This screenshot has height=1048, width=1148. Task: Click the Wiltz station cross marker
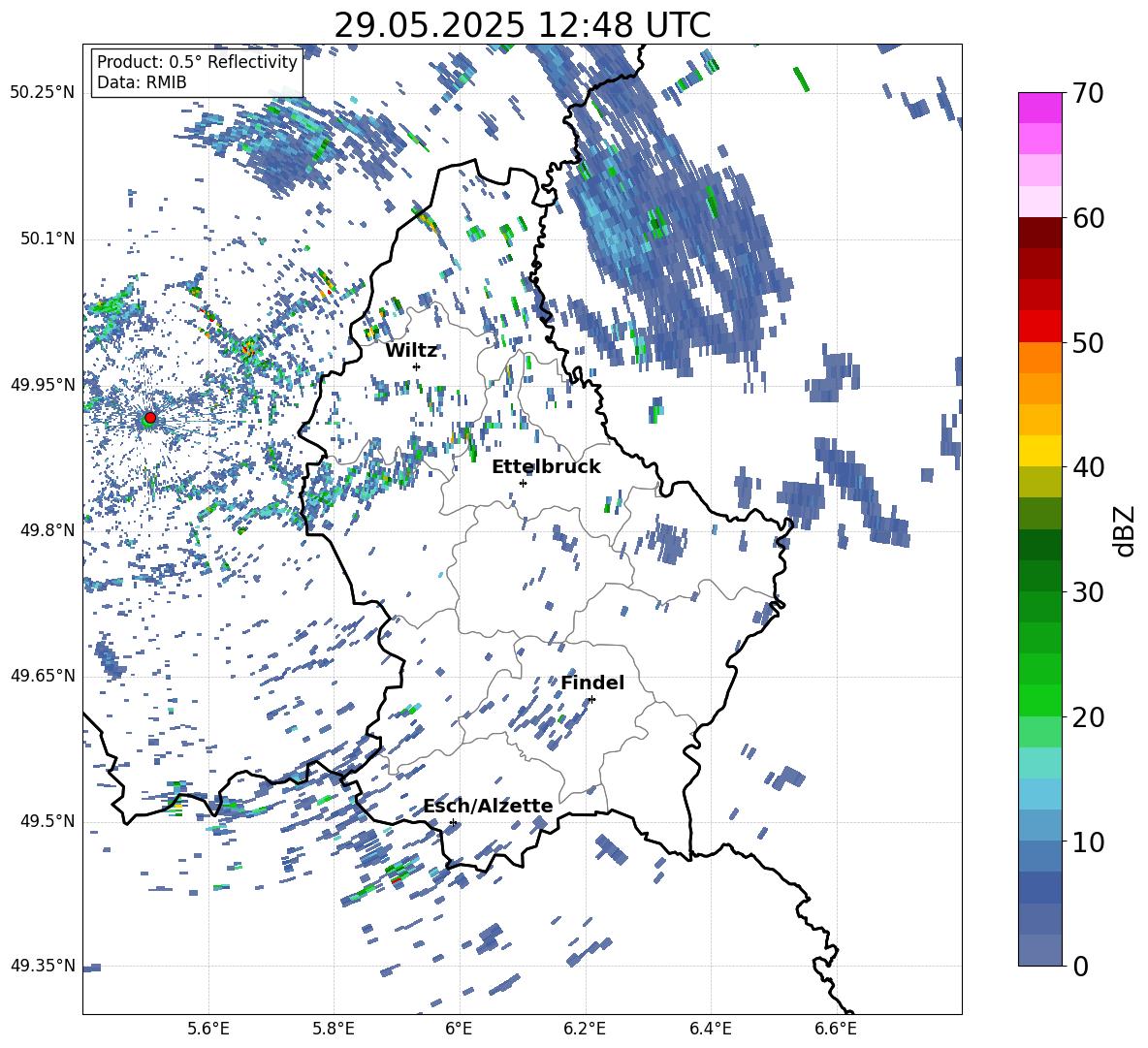[x=417, y=366]
